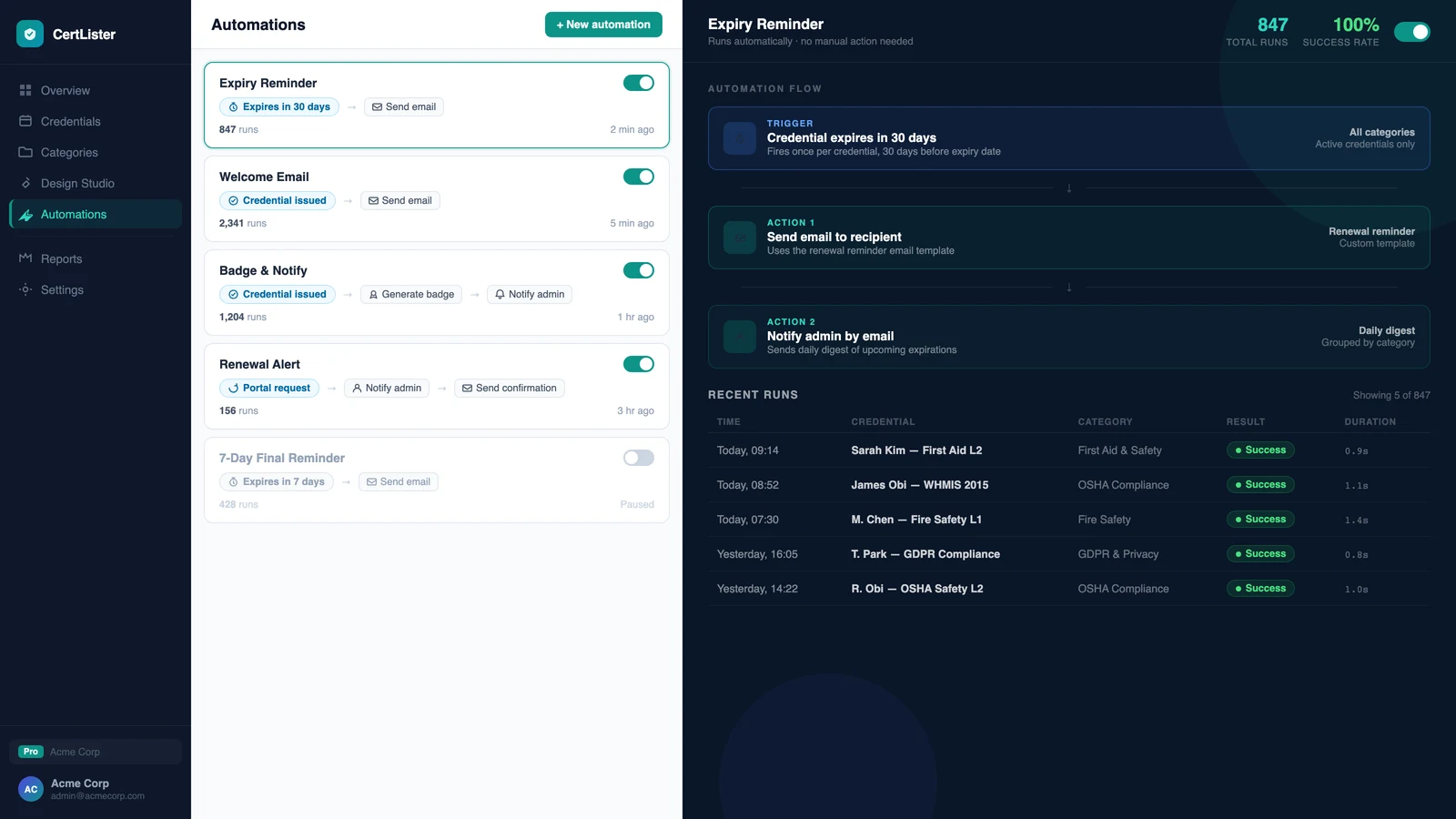Click the Automations rocket icon in sidebar

pyautogui.click(x=25, y=215)
